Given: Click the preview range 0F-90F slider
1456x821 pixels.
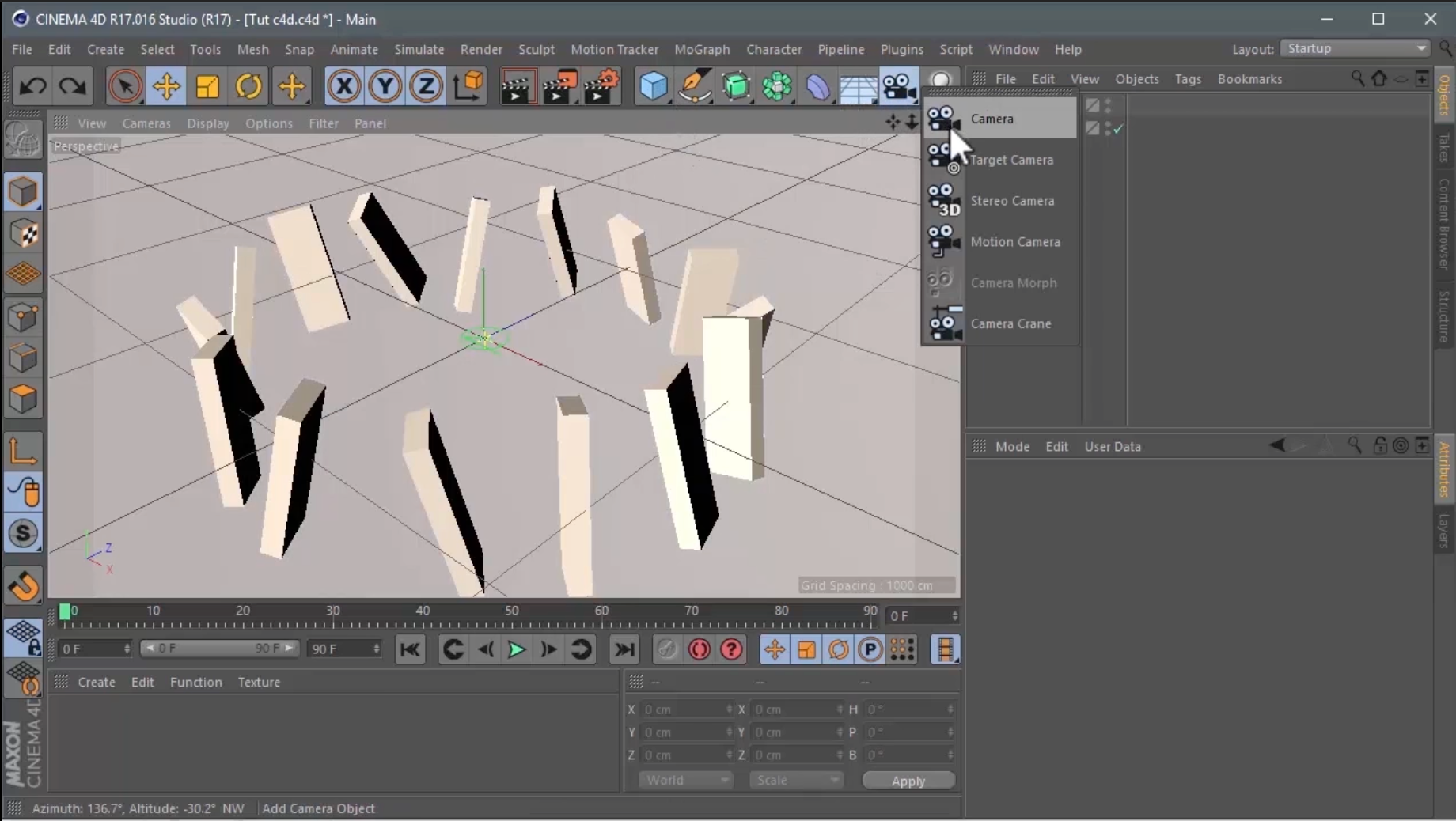Looking at the screenshot, I should pyautogui.click(x=219, y=649).
